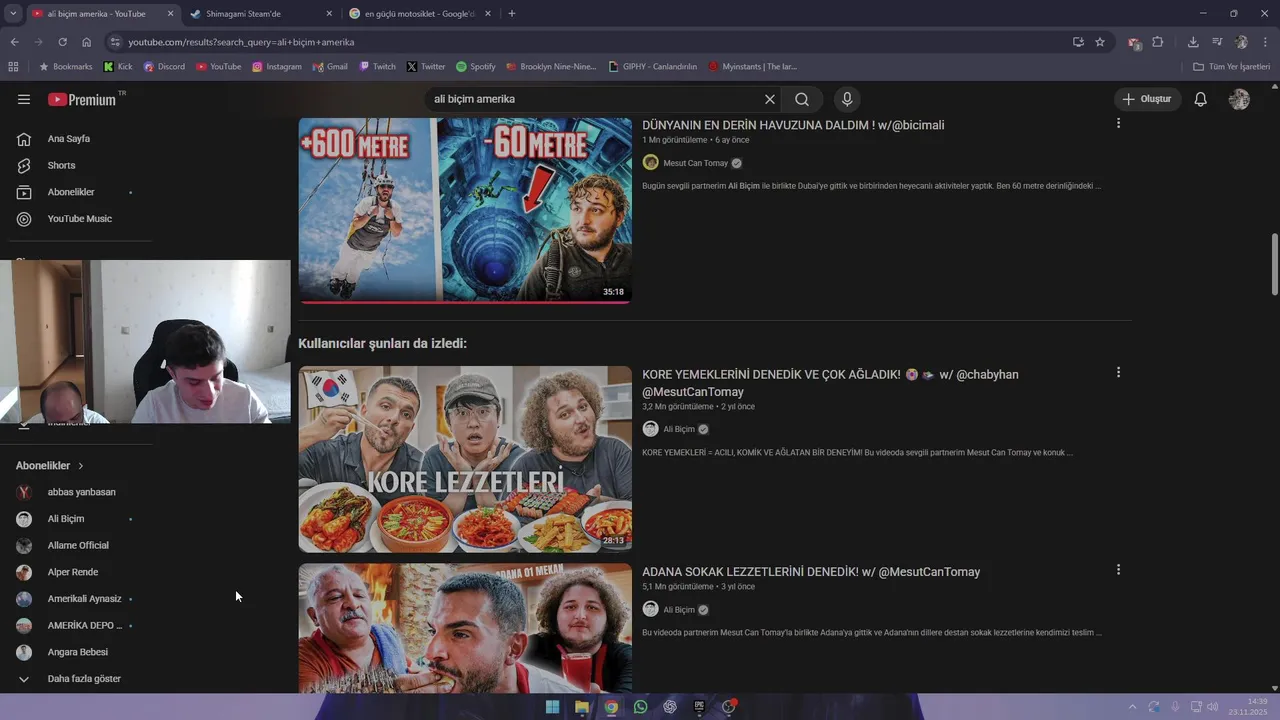Expand the Abonelikler section chevron
This screenshot has height=720, width=1280.
(81, 466)
